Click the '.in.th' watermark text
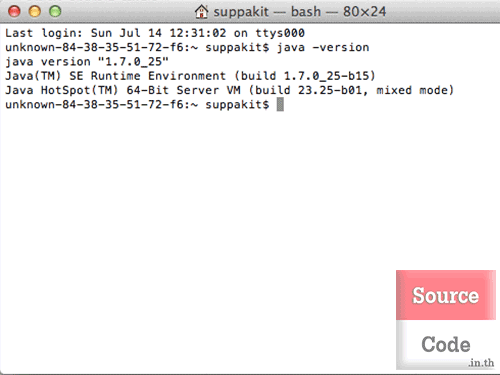Screen dimensions: 500x375 [481, 363]
